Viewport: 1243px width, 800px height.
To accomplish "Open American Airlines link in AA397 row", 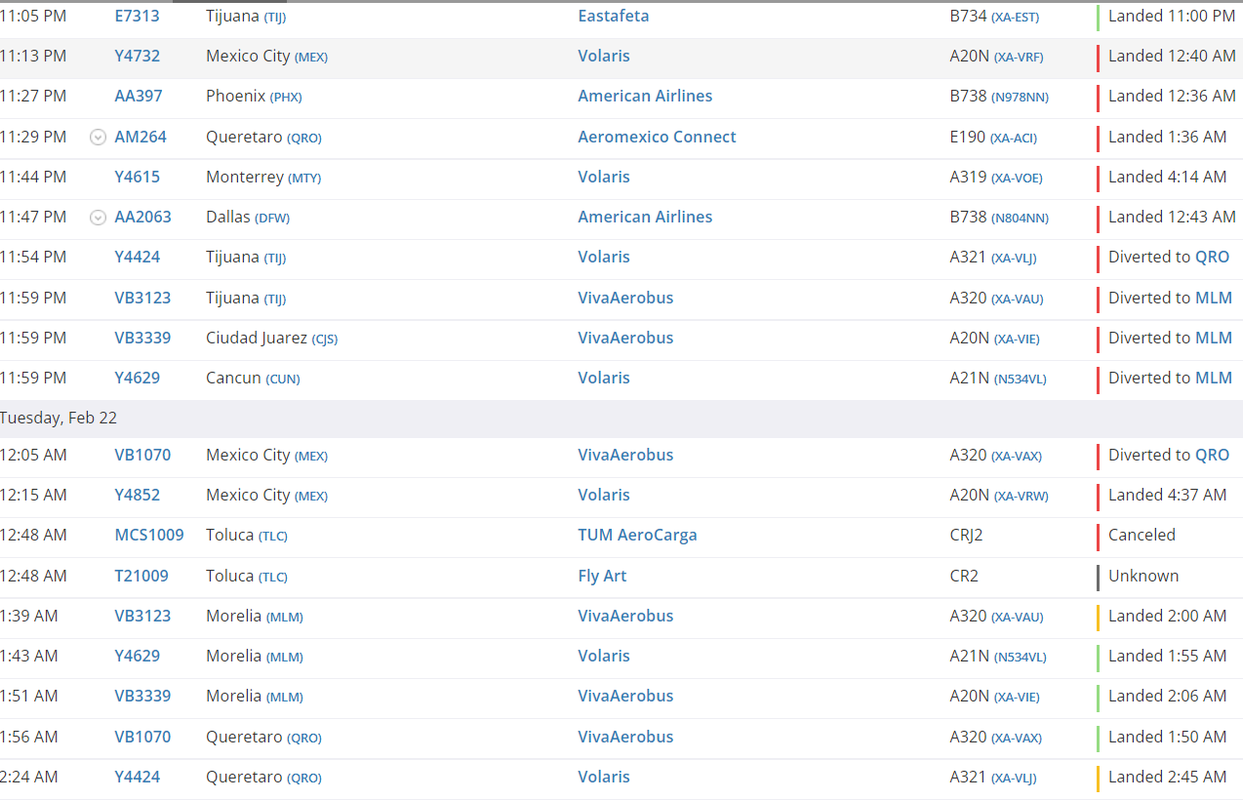I will click(645, 96).
